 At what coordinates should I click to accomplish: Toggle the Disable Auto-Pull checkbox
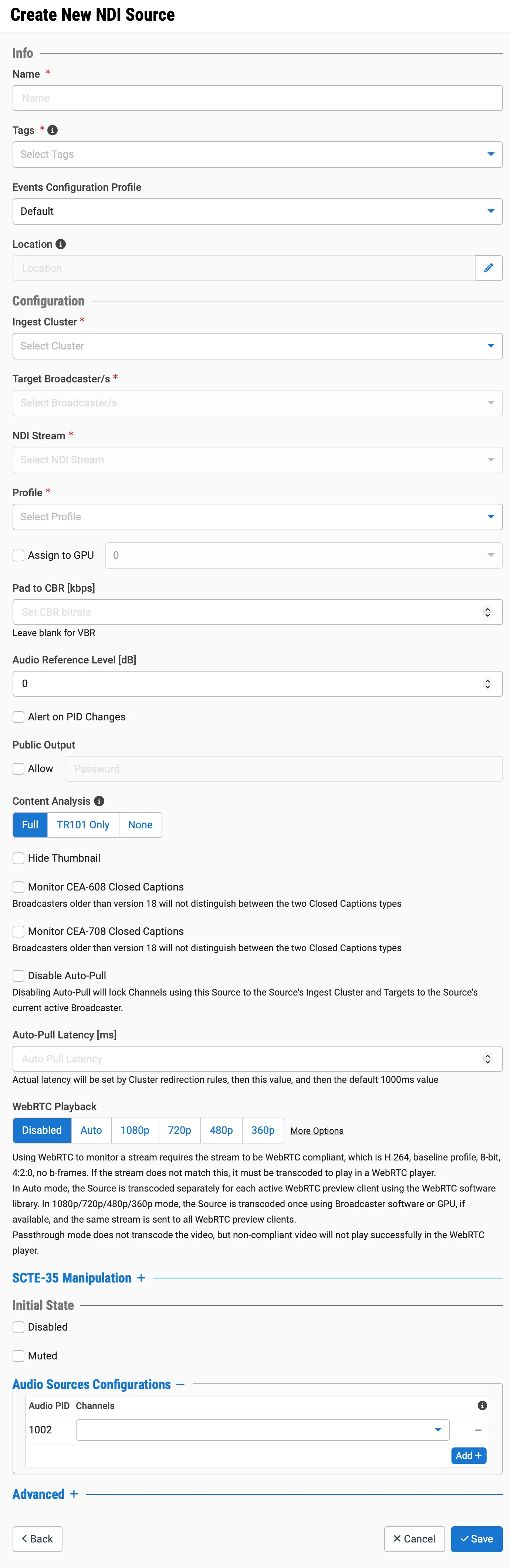19,976
